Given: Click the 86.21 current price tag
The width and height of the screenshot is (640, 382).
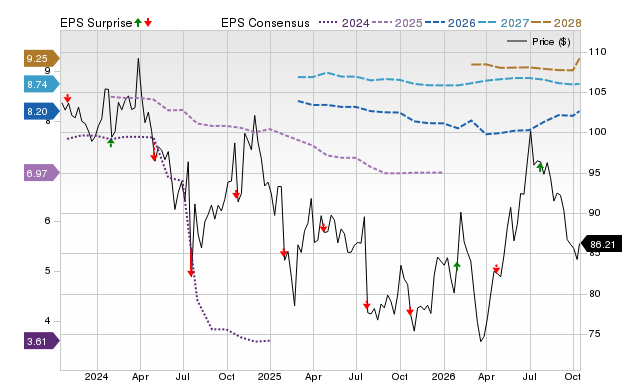Looking at the screenshot, I should [601, 244].
